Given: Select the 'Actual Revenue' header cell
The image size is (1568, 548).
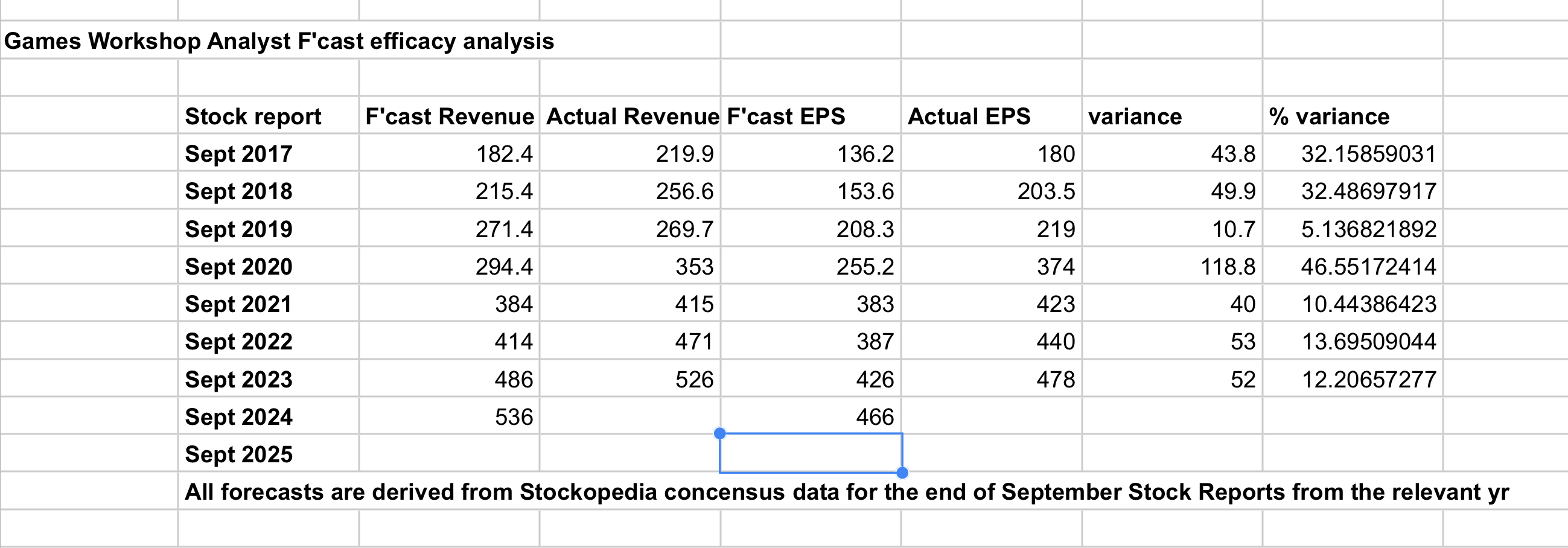Looking at the screenshot, I should (630, 115).
